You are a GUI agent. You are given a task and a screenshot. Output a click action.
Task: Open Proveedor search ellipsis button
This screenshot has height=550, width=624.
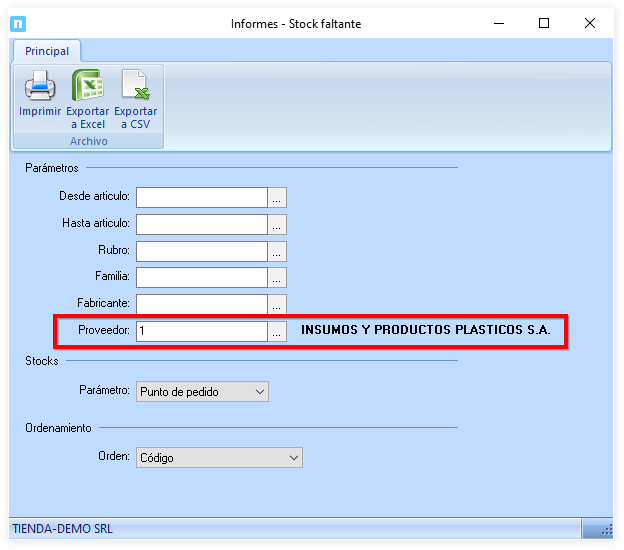click(x=278, y=331)
